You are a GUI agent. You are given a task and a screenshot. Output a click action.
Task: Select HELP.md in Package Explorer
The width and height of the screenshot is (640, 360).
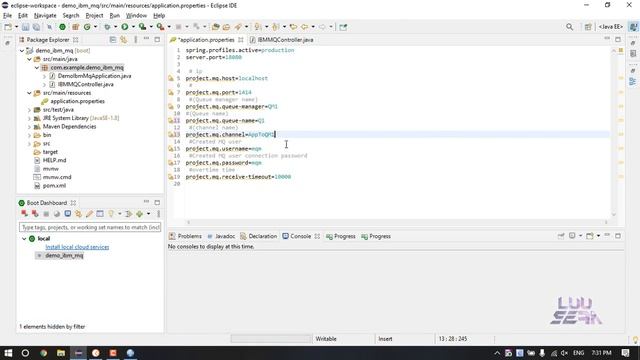tap(54, 160)
